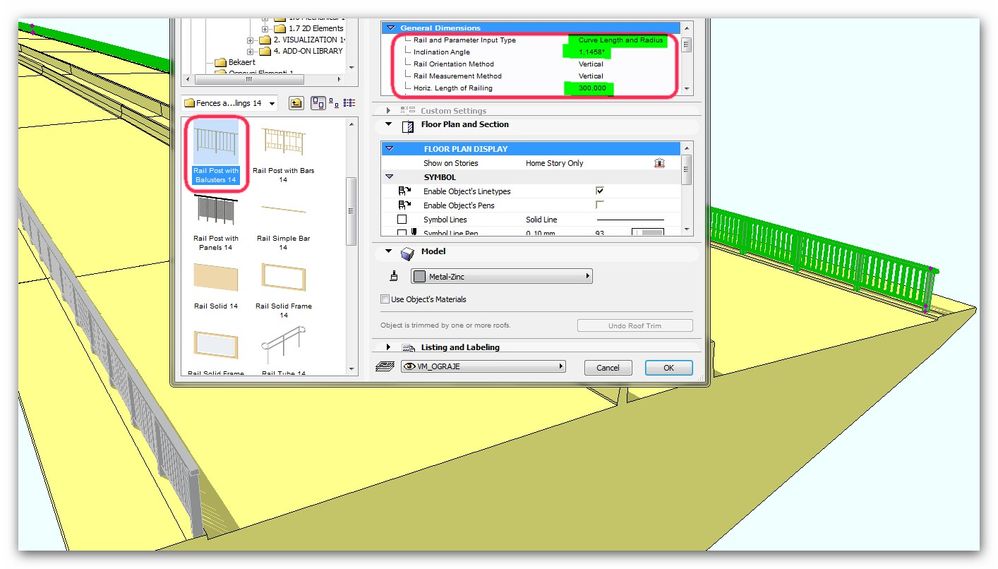Screen dimensions: 998x569
Task: Click the layer stack icon
Action: (x=384, y=367)
